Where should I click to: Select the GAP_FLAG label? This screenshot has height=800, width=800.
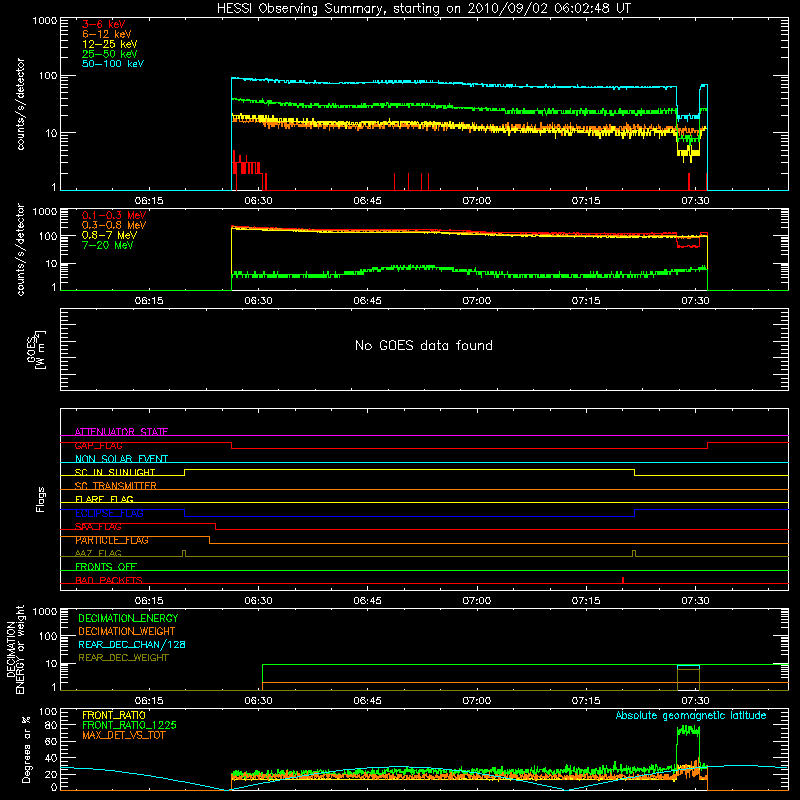pyautogui.click(x=98, y=445)
